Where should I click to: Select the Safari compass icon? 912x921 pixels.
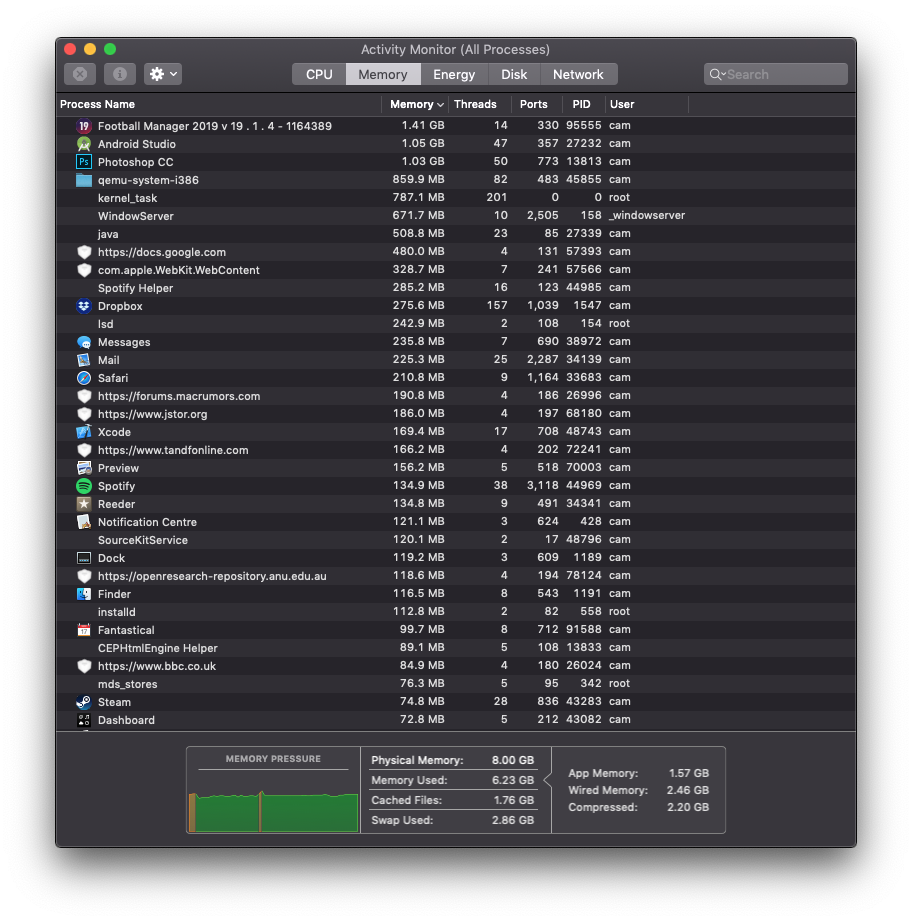84,378
